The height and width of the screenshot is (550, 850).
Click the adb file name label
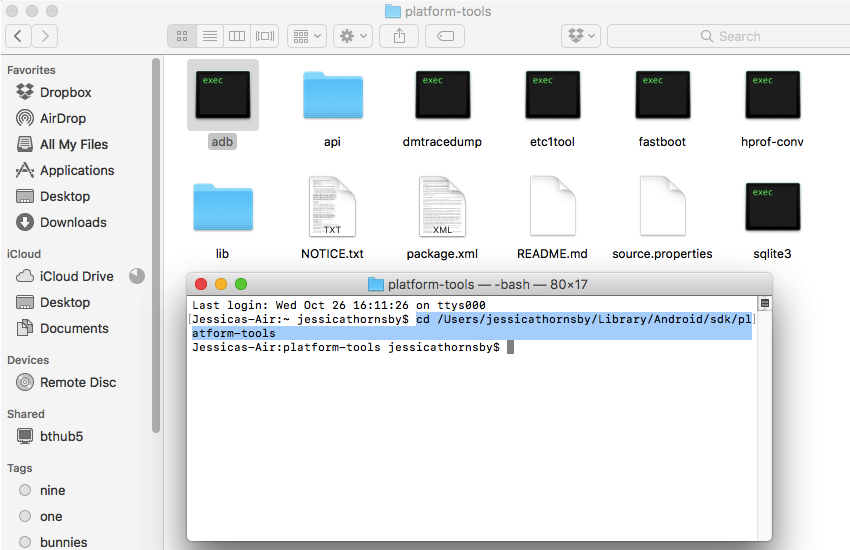click(x=222, y=142)
